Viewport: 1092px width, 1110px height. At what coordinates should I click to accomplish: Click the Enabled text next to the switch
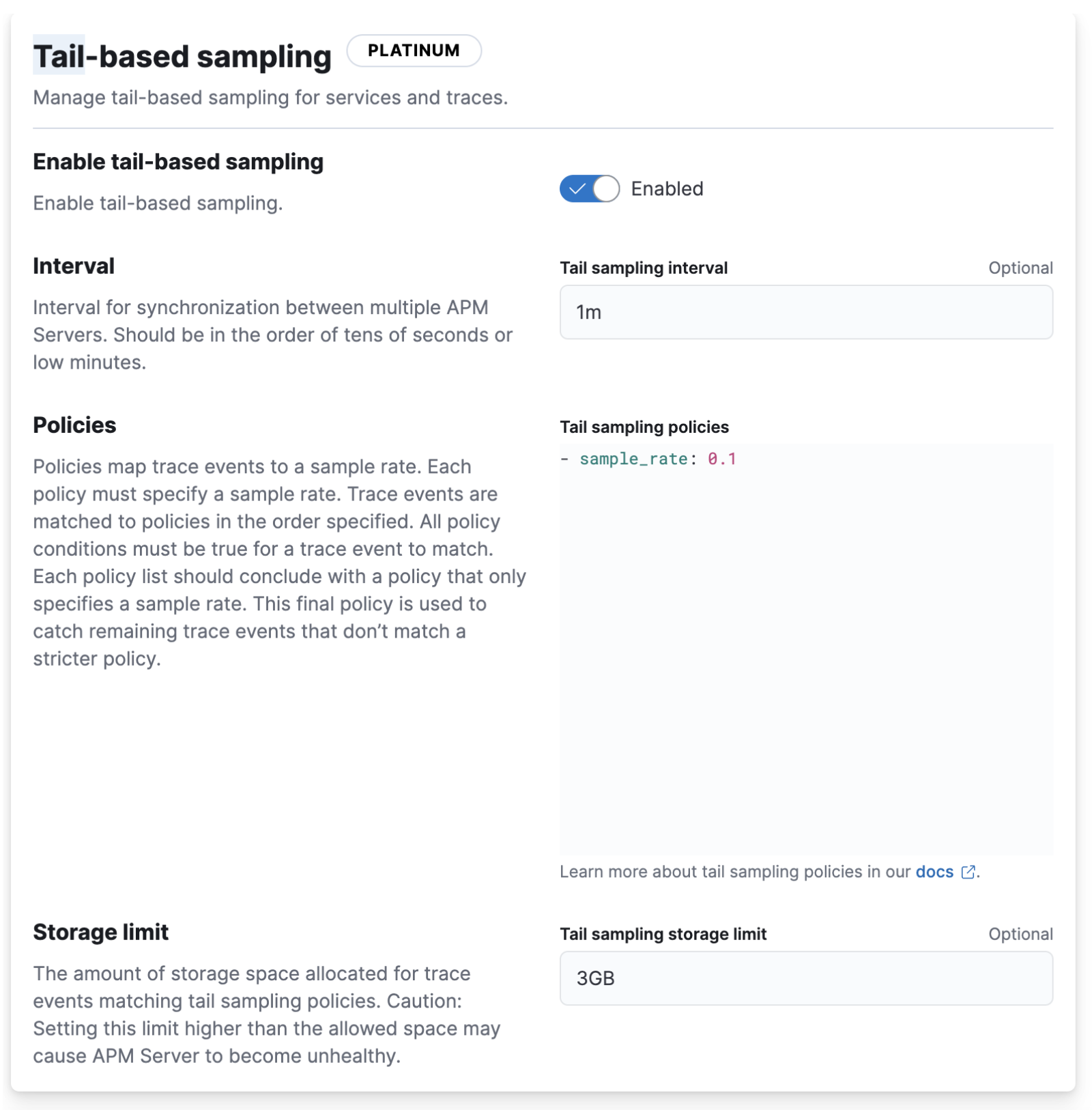point(666,189)
